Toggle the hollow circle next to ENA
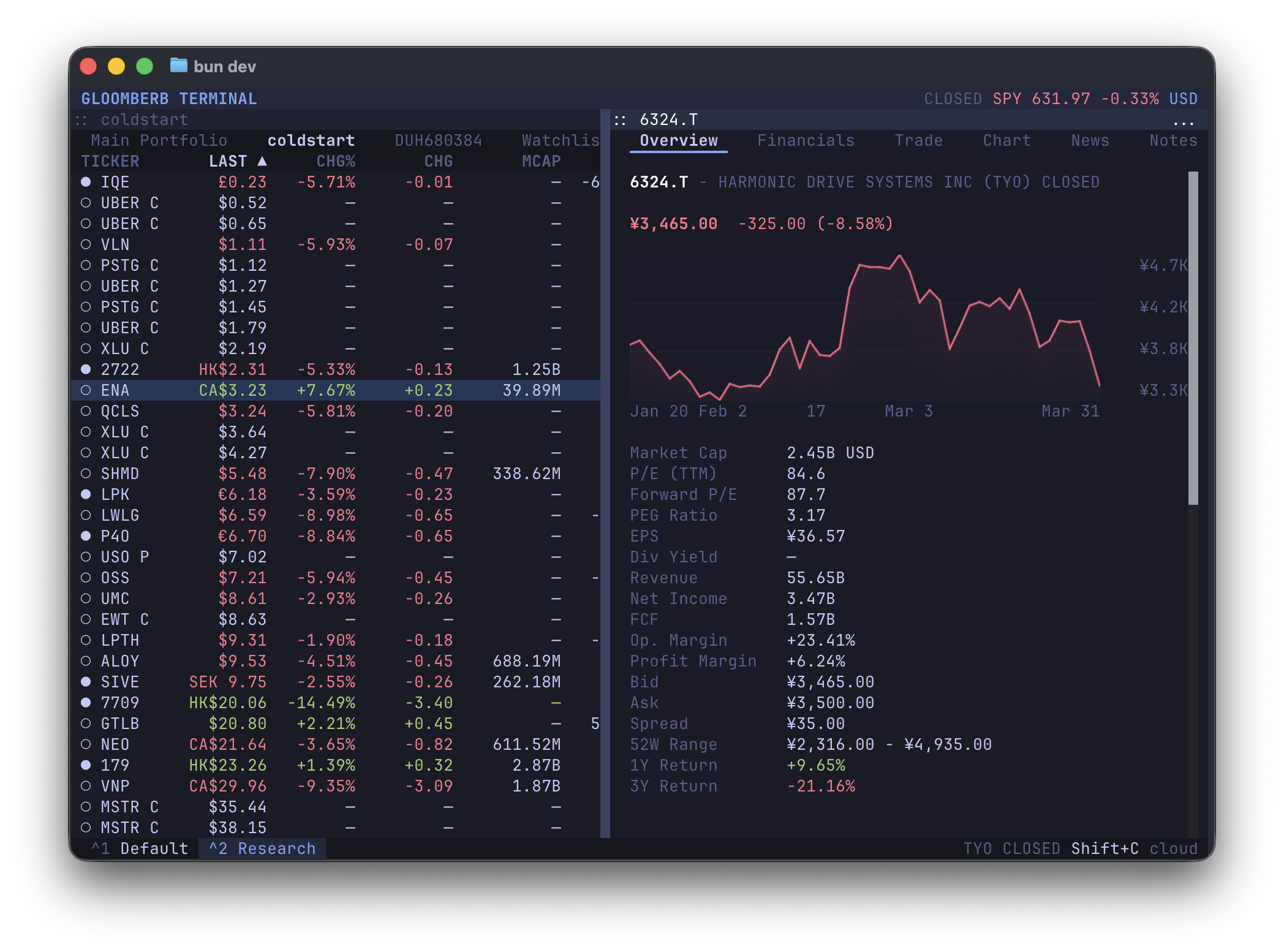Image resolution: width=1284 pixels, height=952 pixels. [x=86, y=390]
